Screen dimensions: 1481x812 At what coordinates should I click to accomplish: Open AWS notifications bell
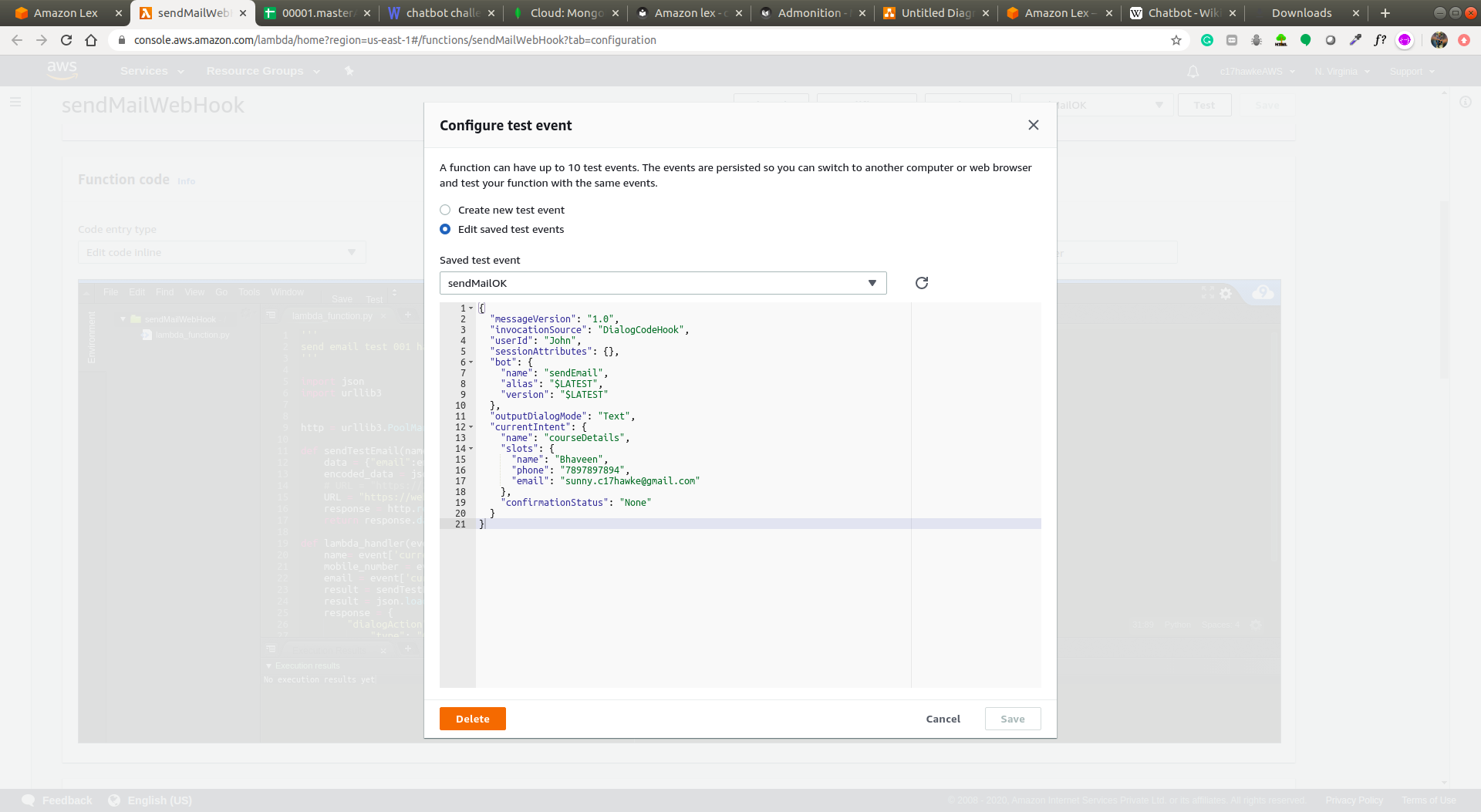click(1193, 71)
